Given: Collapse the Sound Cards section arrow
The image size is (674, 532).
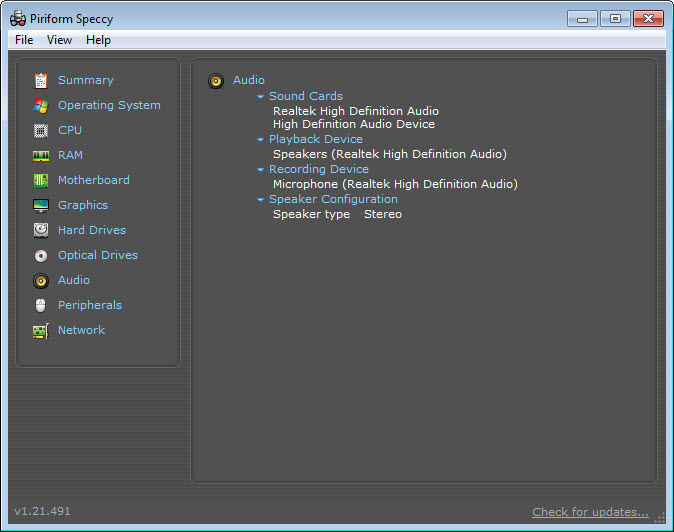Looking at the screenshot, I should click(x=260, y=97).
